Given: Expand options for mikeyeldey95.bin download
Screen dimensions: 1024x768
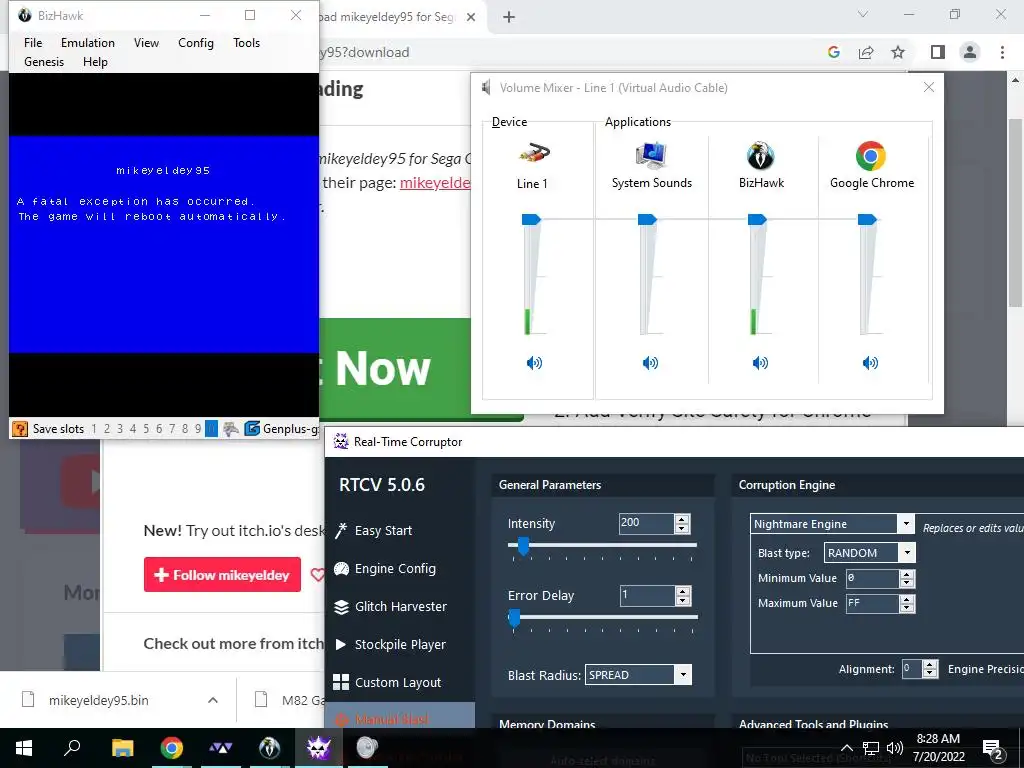Looking at the screenshot, I should pos(213,700).
